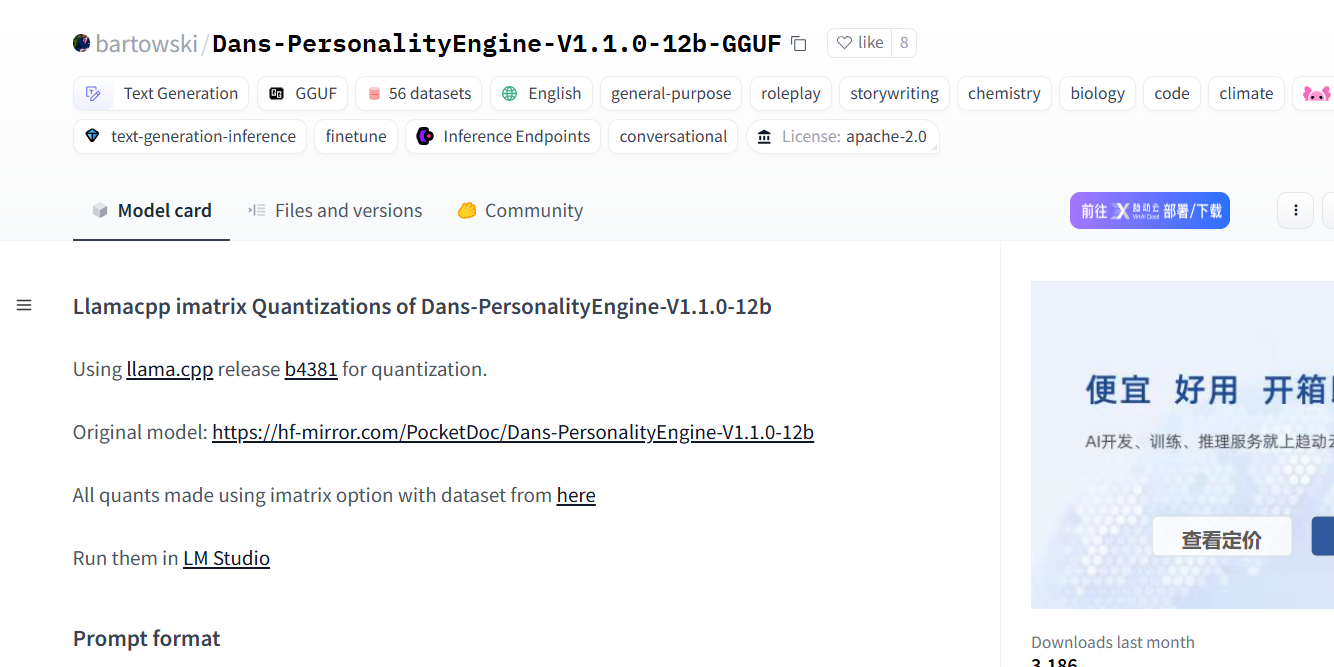This screenshot has height=667, width=1334.
Task: Open the original PocketDoc model URL
Action: point(513,432)
